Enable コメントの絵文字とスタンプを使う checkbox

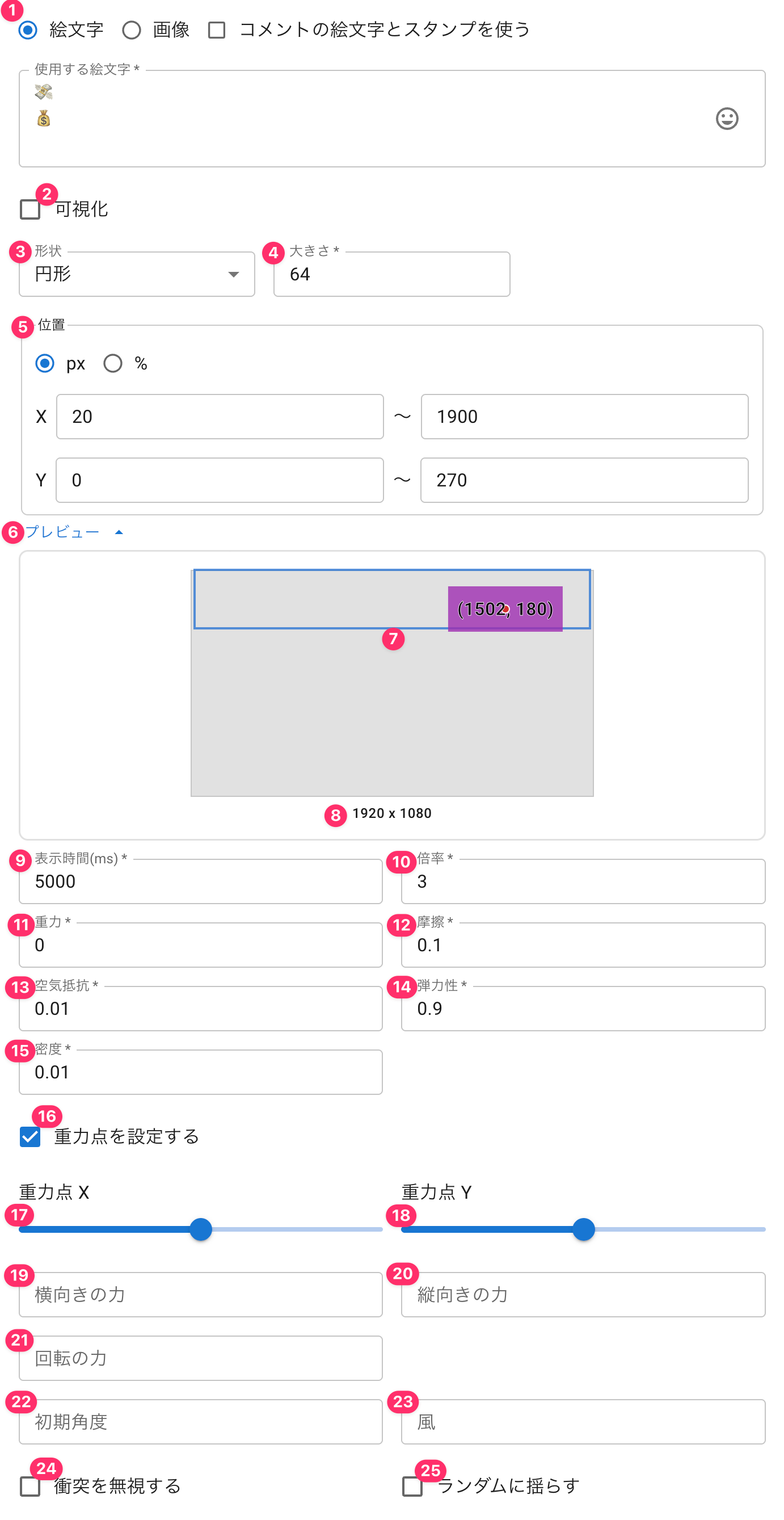[x=217, y=30]
